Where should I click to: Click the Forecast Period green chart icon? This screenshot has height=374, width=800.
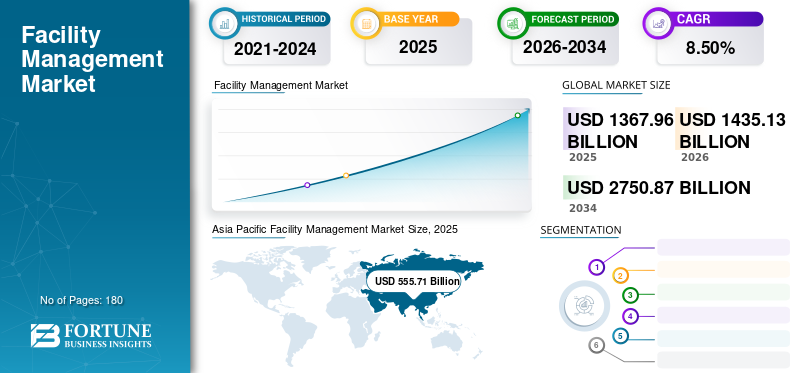[x=512, y=23]
